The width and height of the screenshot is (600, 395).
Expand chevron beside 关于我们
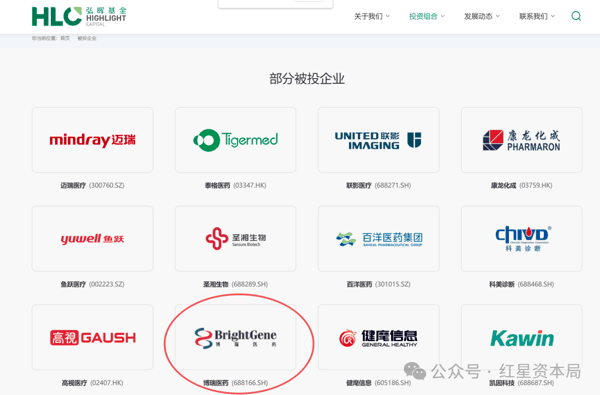point(388,16)
